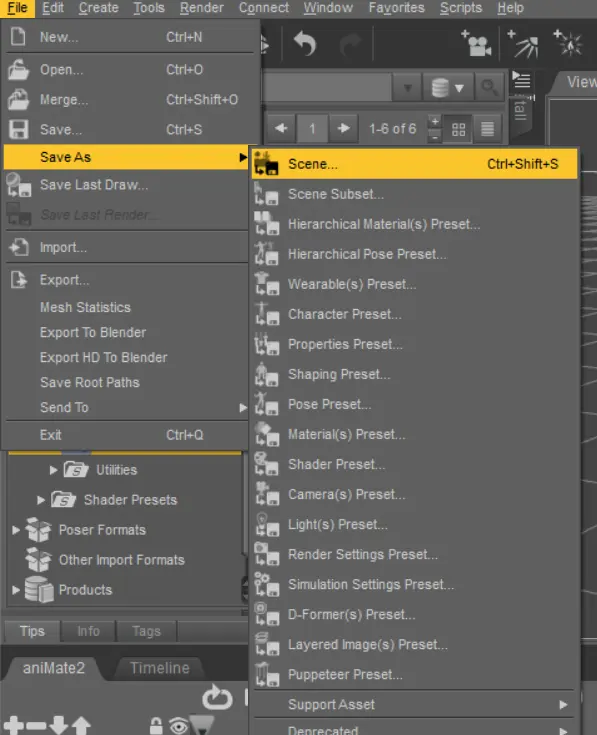This screenshot has width=597, height=735.
Task: Go to next page arrow
Action: coord(343,128)
